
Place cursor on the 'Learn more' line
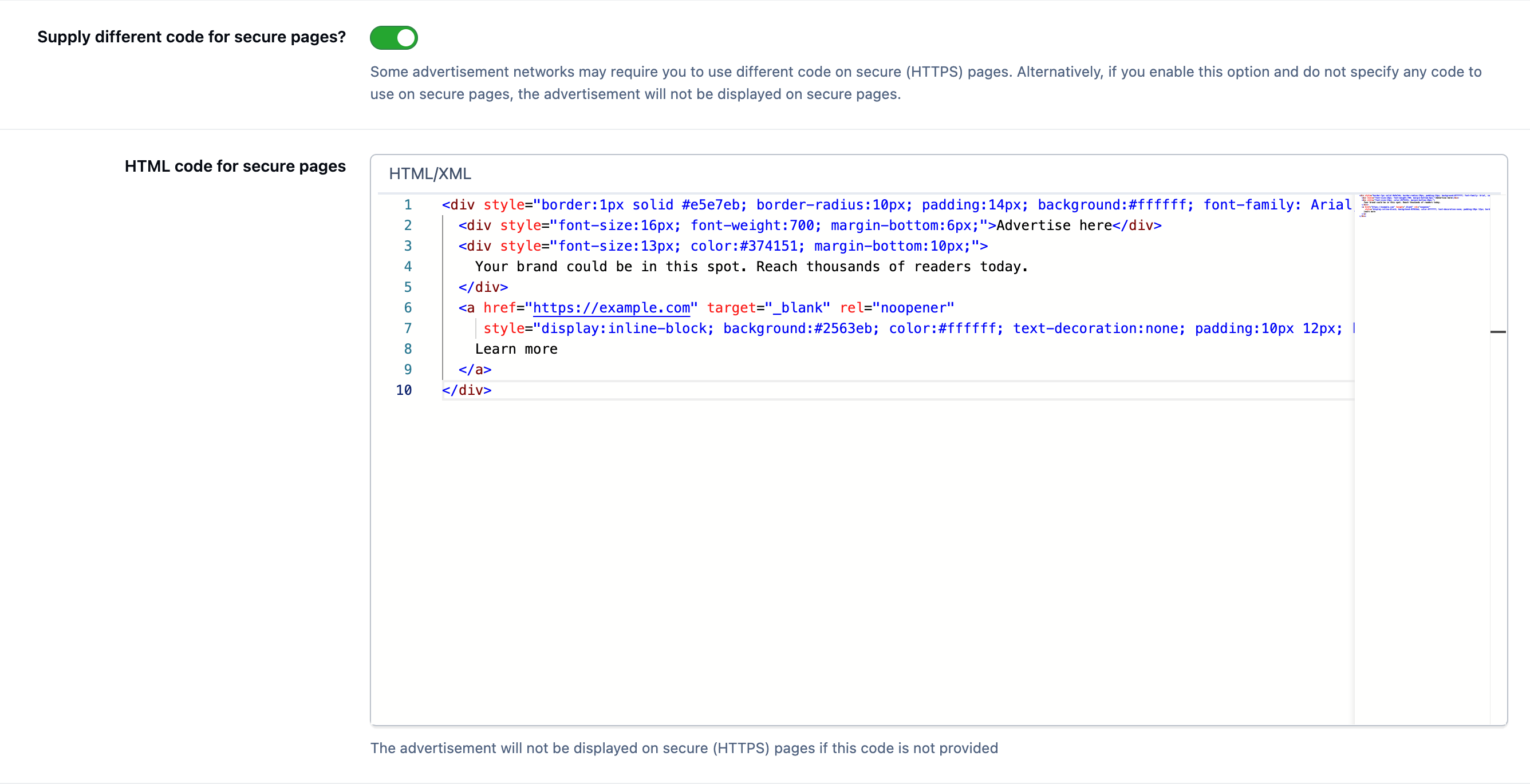[x=516, y=349]
